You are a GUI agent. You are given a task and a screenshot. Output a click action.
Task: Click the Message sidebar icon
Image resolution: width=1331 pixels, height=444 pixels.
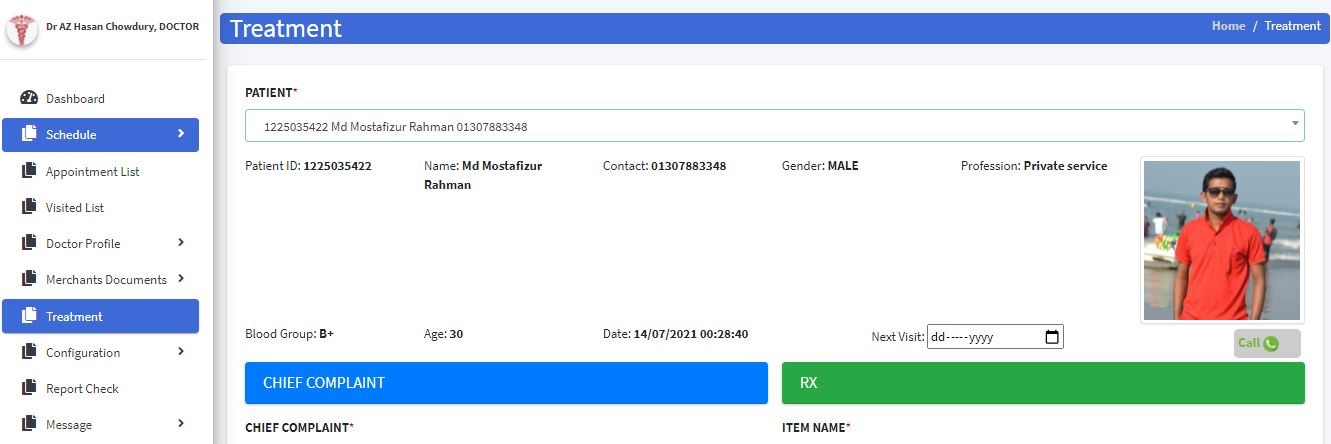pyautogui.click(x=28, y=424)
